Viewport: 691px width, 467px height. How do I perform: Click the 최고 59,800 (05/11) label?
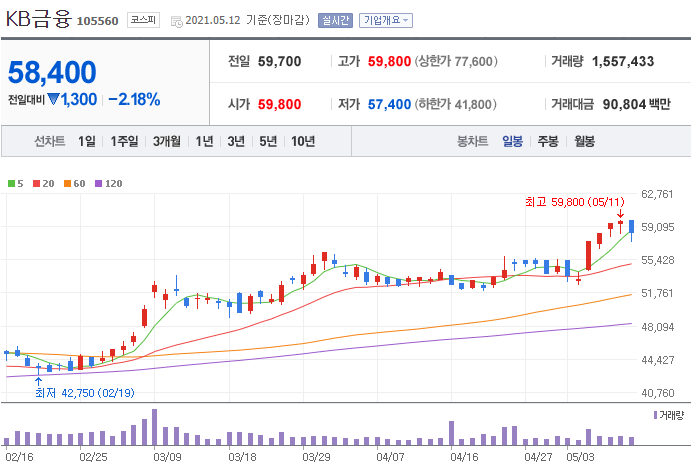click(x=575, y=202)
